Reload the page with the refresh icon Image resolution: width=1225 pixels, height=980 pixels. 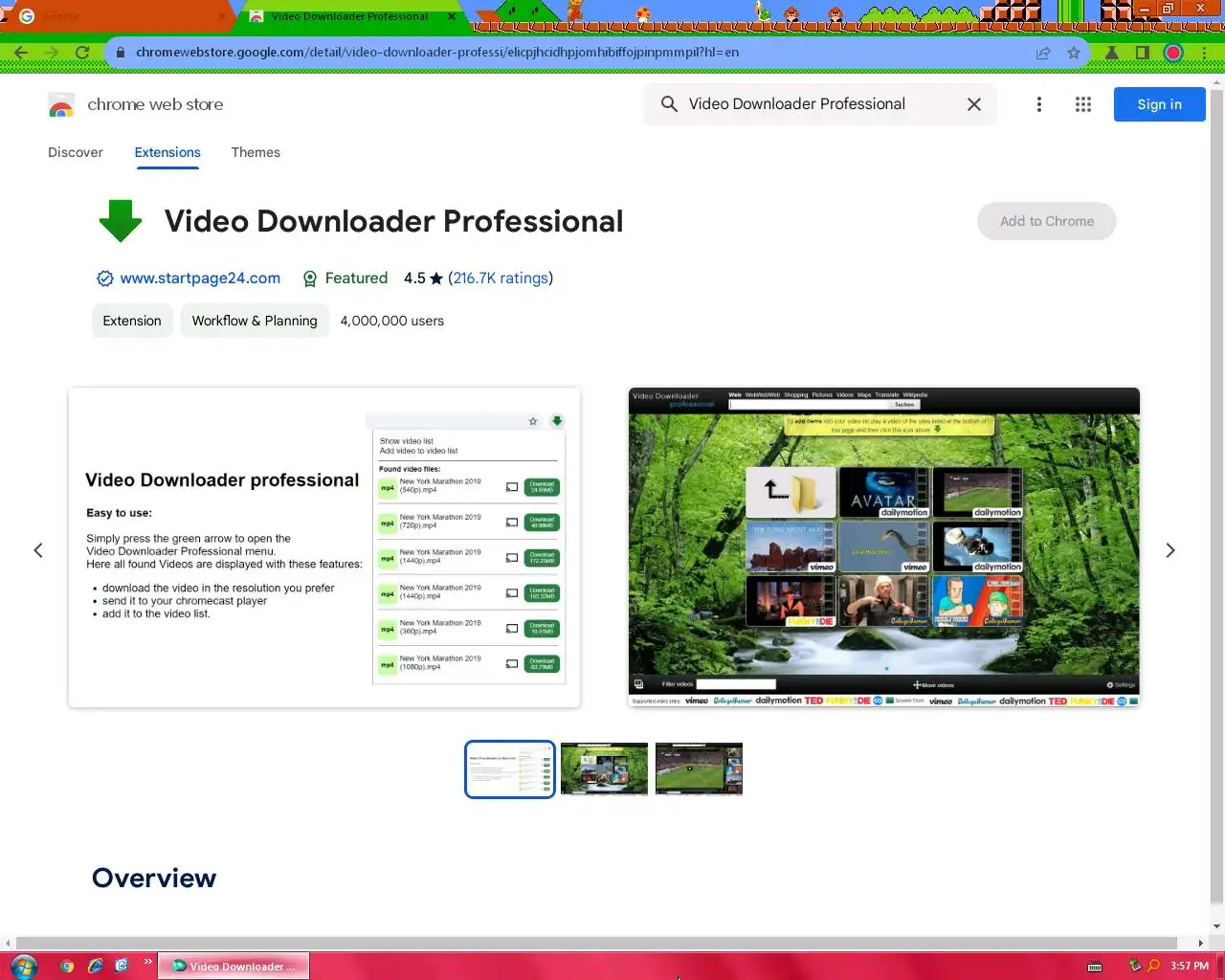(82, 53)
